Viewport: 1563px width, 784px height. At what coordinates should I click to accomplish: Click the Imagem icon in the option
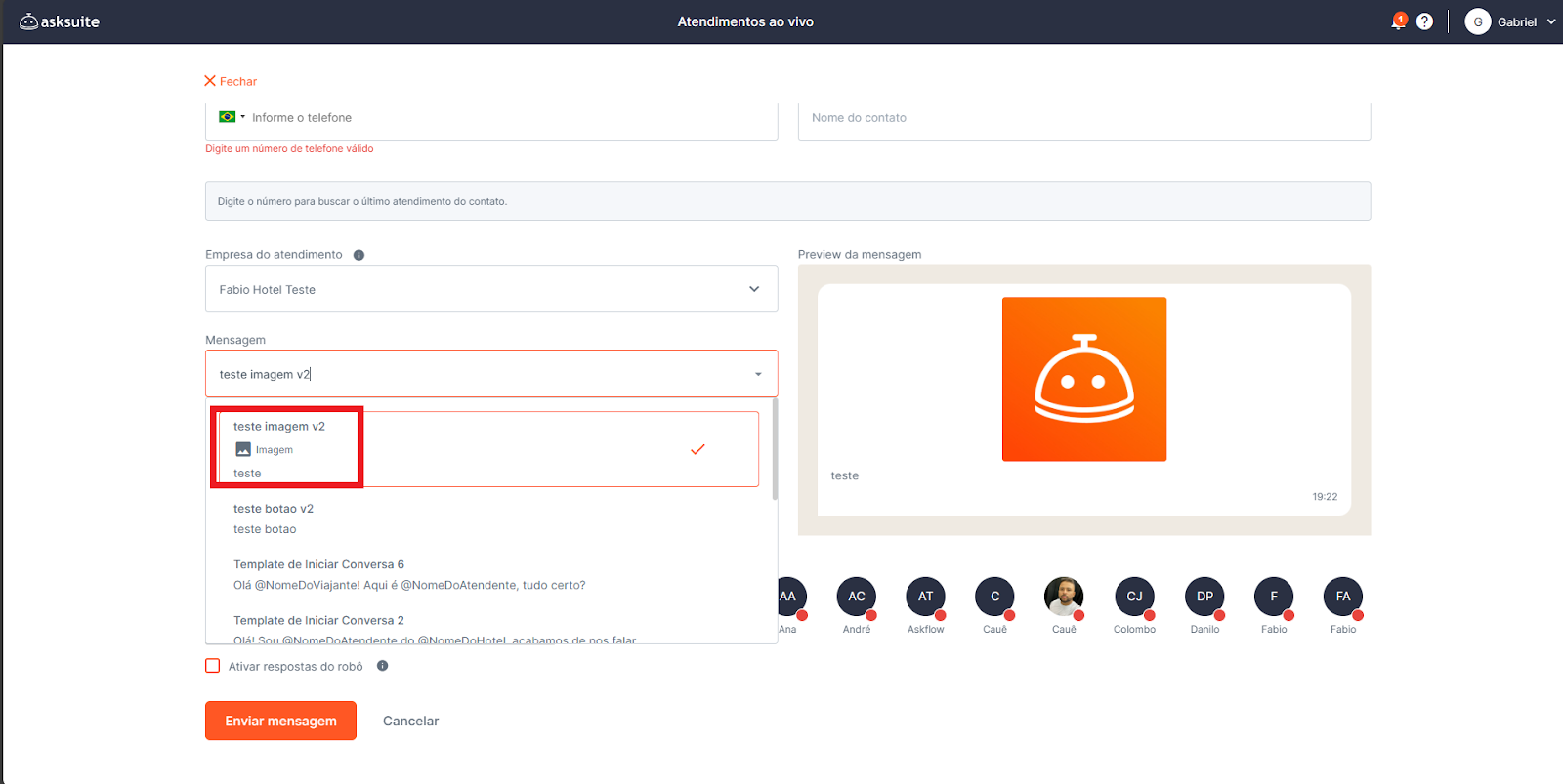click(x=243, y=449)
